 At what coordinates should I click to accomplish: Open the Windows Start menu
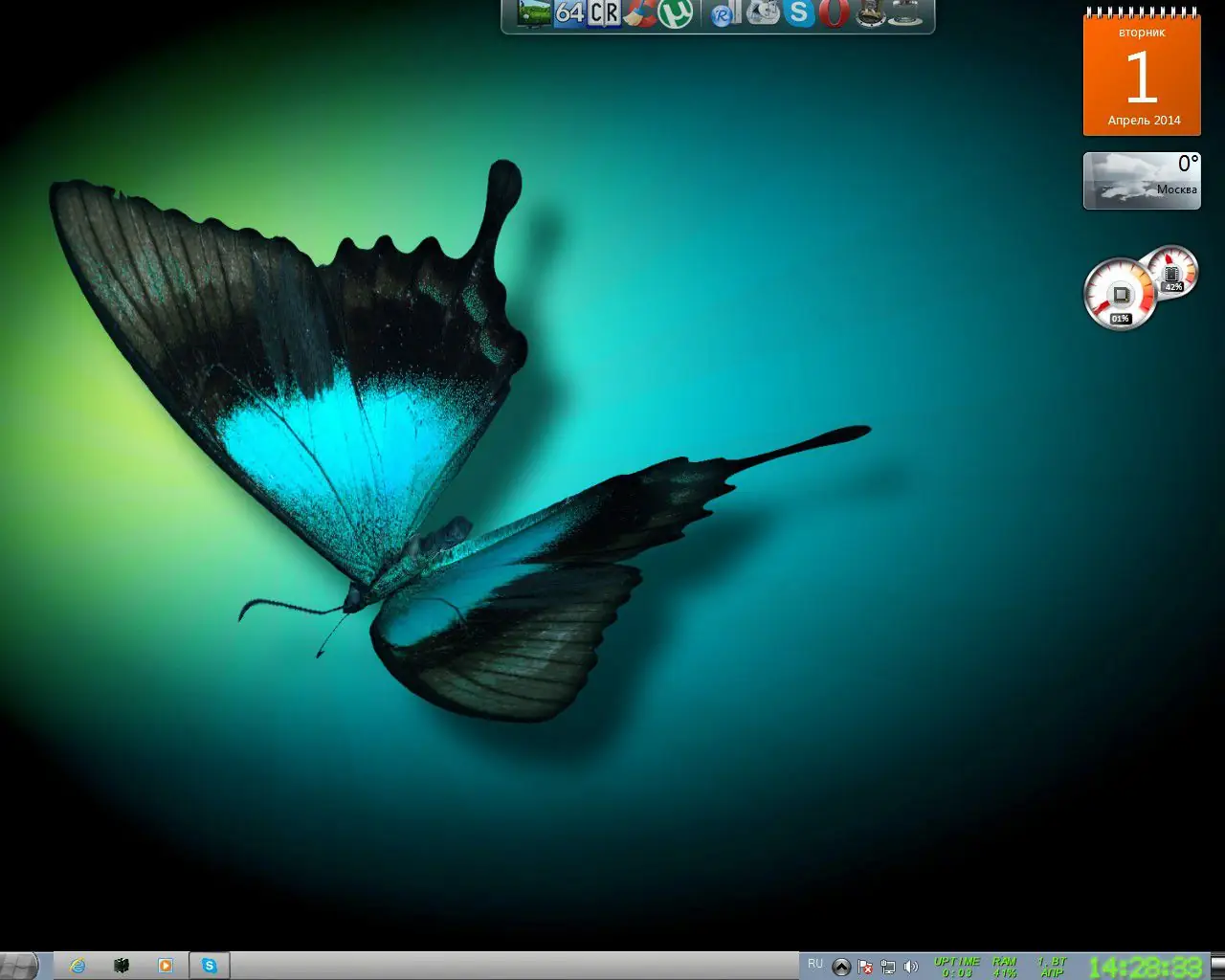(x=19, y=966)
